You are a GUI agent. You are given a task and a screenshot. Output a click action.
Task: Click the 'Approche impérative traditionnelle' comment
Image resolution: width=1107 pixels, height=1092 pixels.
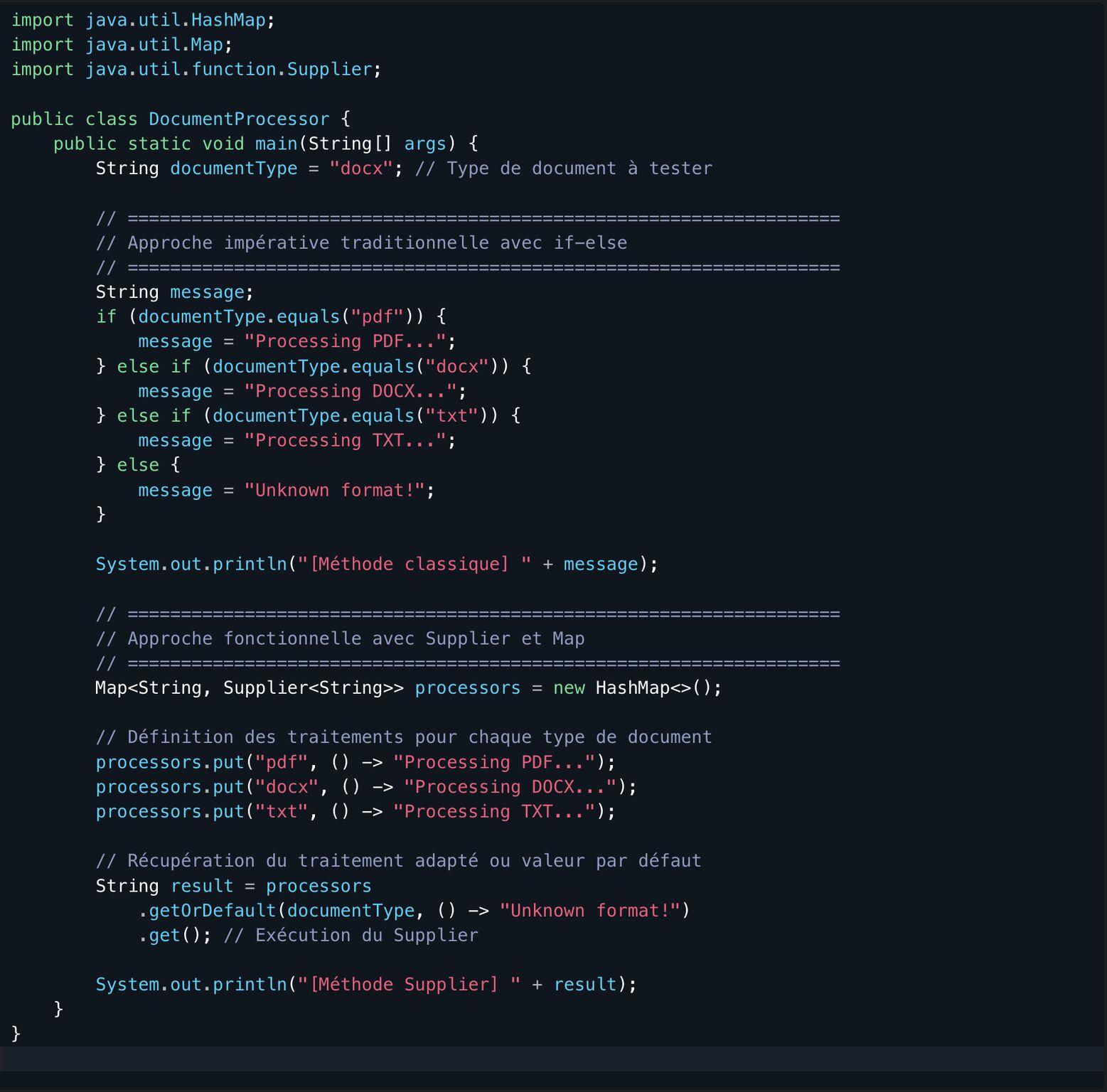(361, 243)
